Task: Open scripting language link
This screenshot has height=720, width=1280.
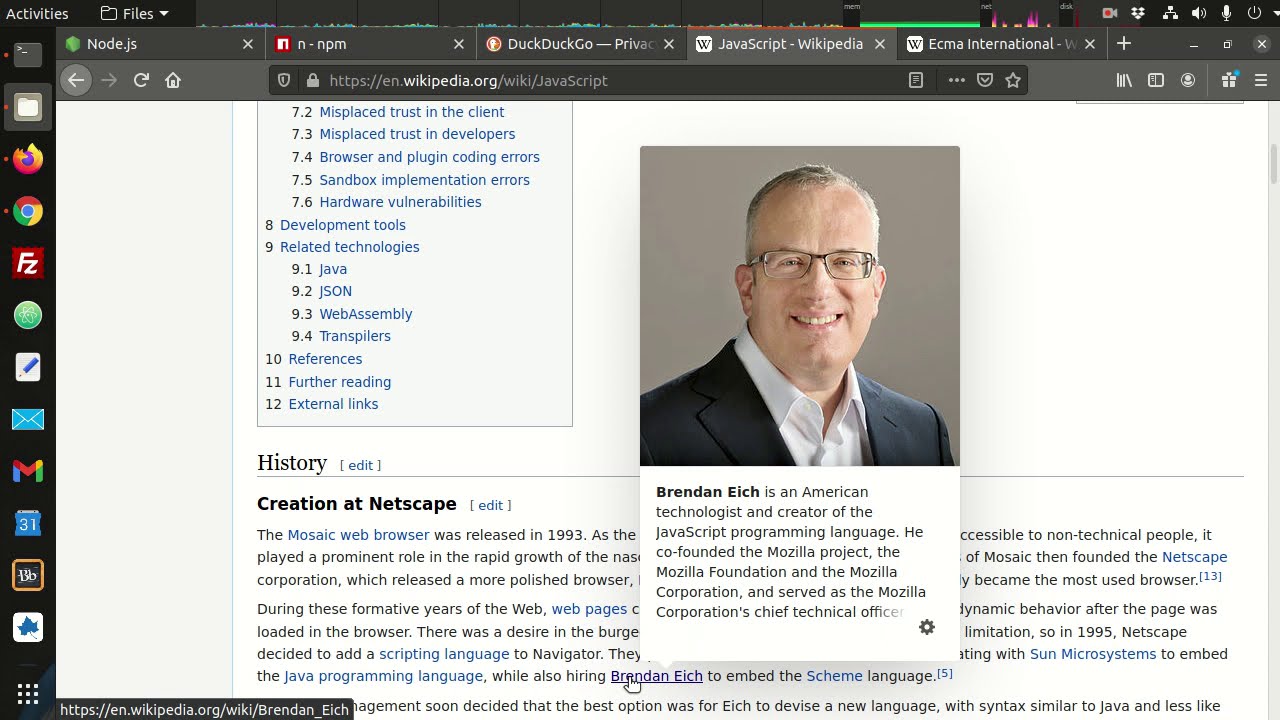Action: click(444, 654)
